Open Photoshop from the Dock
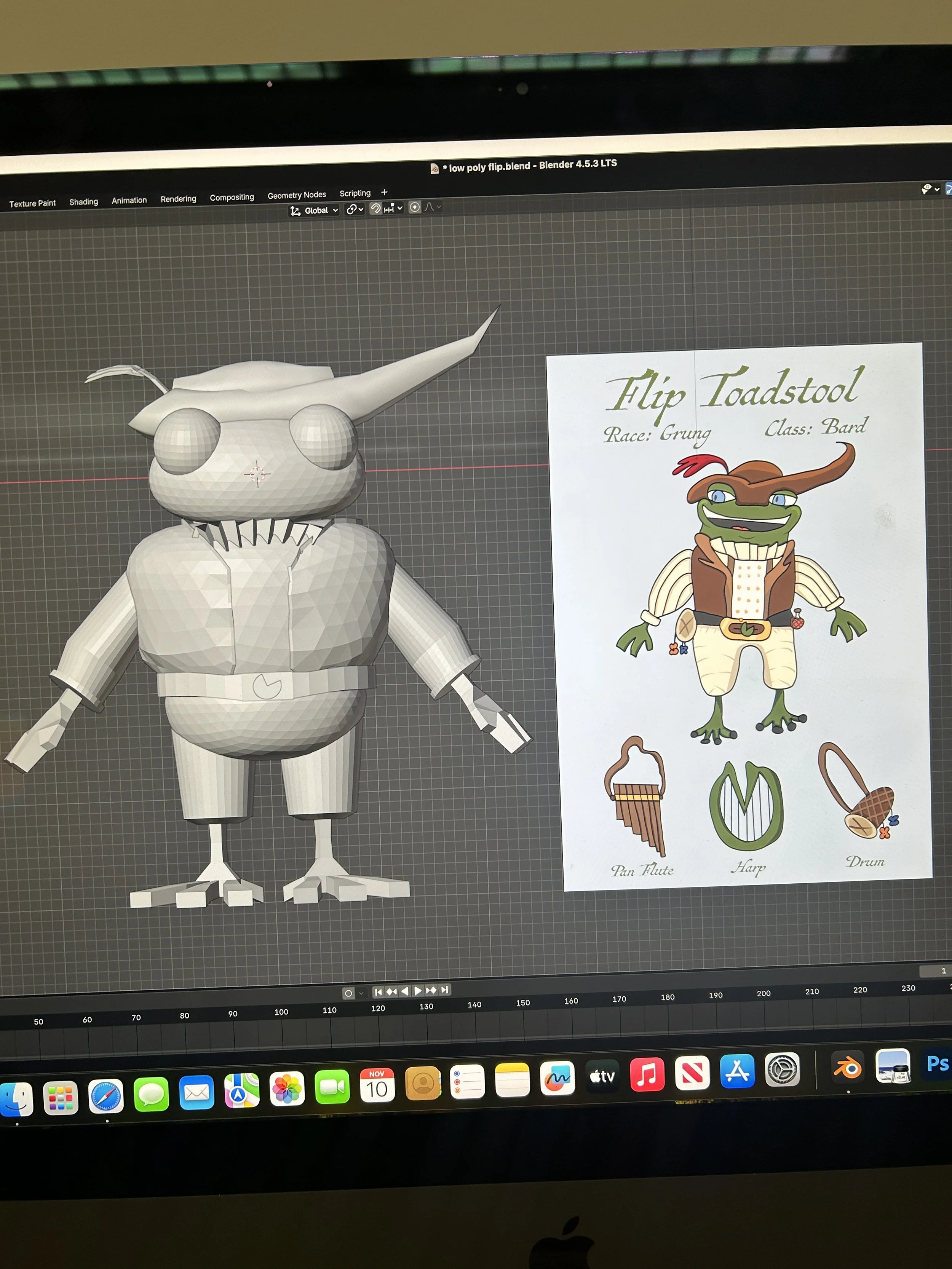952x1269 pixels. (938, 1064)
